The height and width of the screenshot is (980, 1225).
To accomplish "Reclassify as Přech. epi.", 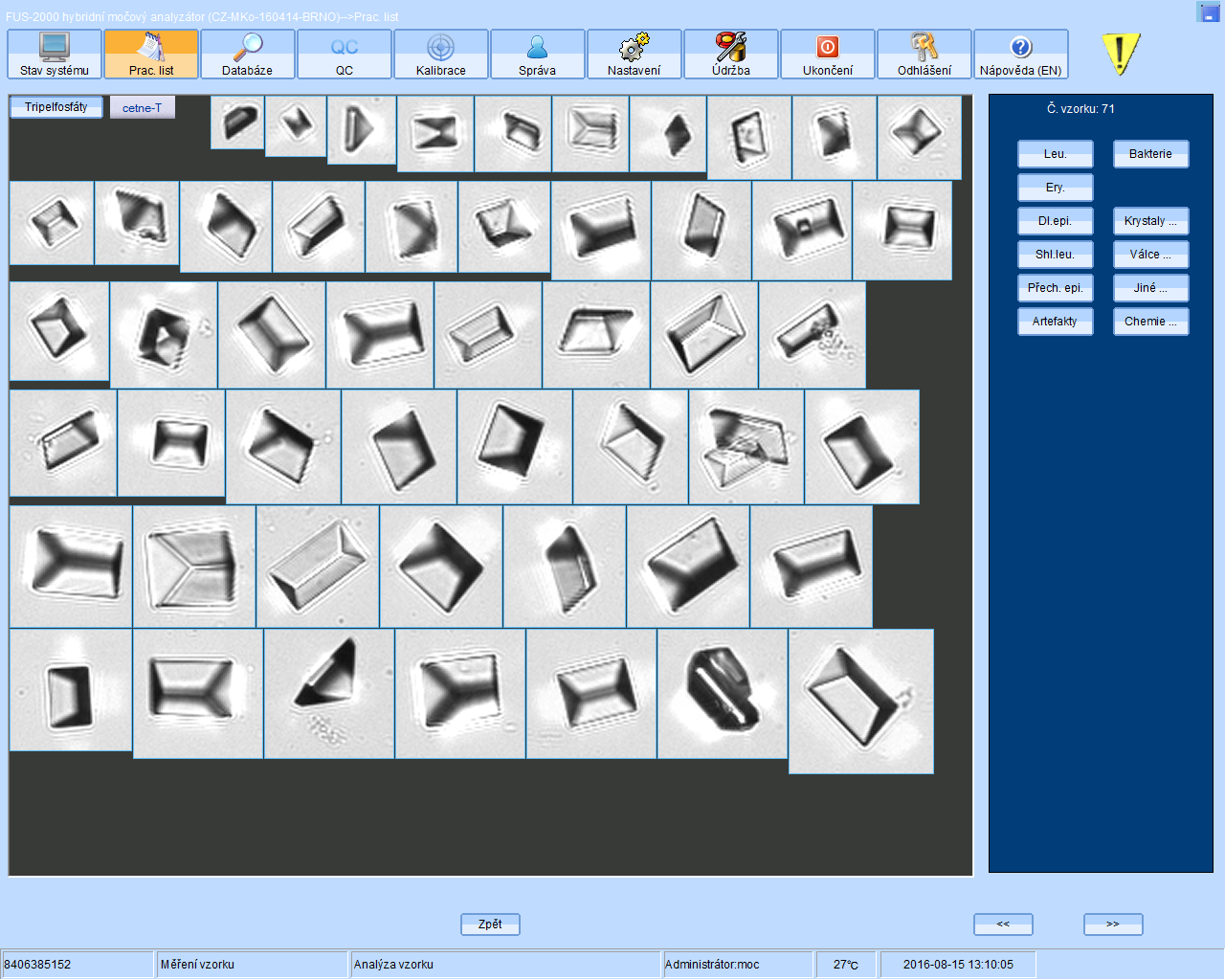I will (1056, 288).
